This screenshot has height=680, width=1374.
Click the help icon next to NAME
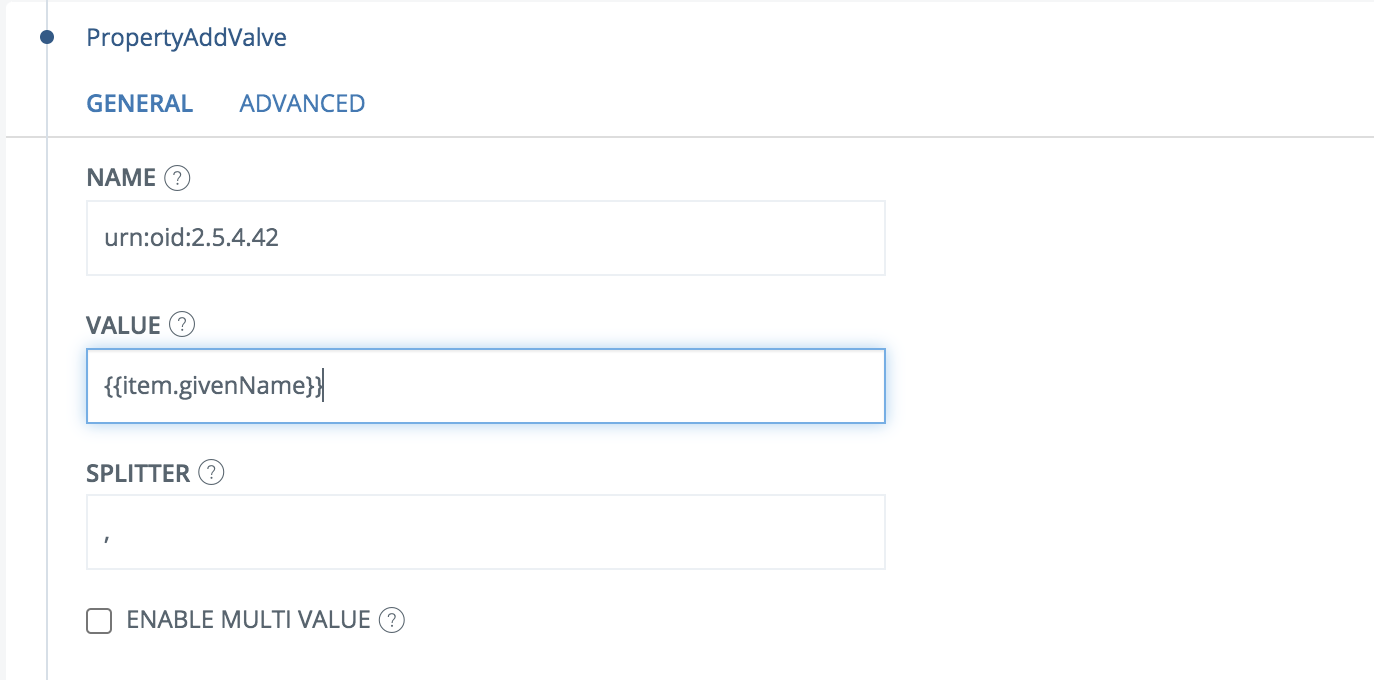pyautogui.click(x=177, y=179)
